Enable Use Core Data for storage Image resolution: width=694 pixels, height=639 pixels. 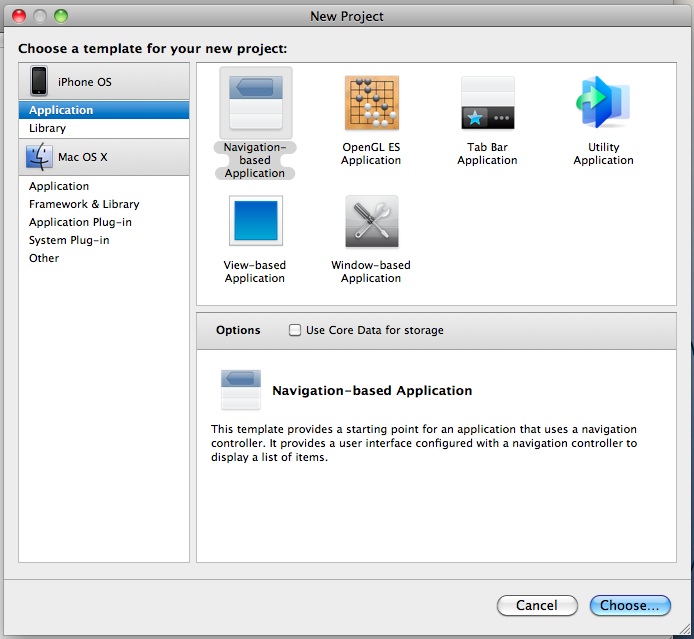coord(295,330)
